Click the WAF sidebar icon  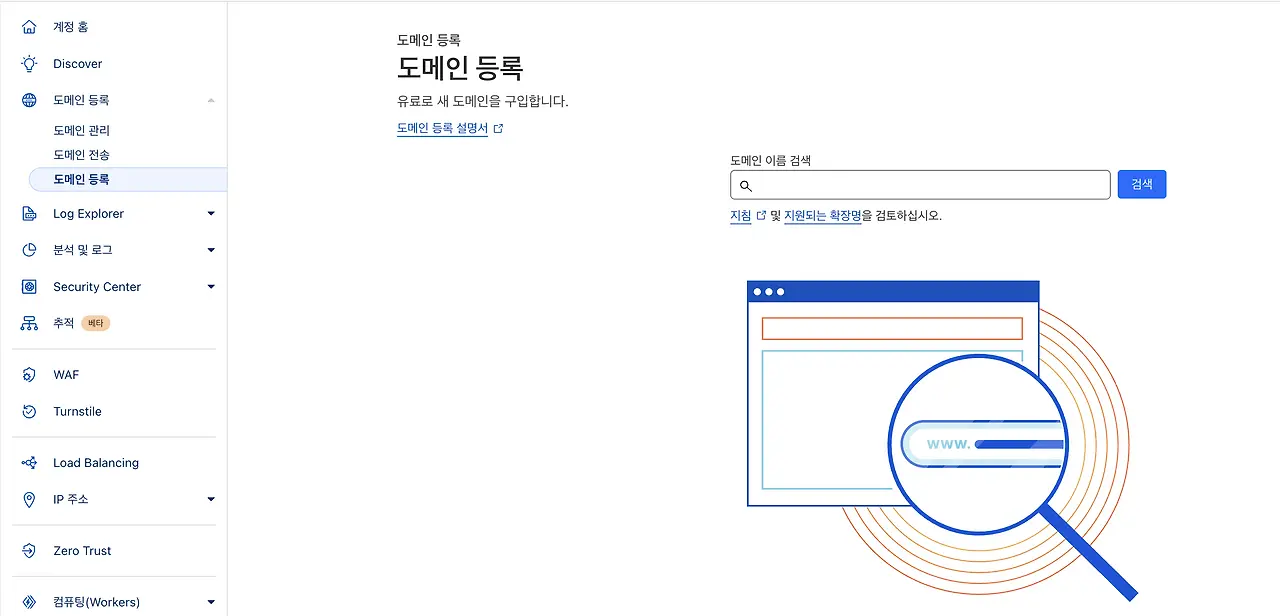pyautogui.click(x=27, y=374)
